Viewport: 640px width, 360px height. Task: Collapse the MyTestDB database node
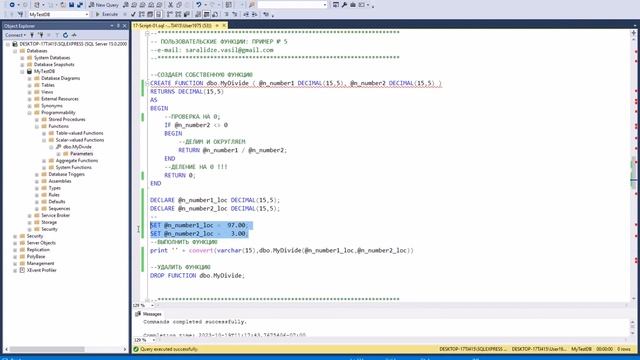(22, 71)
